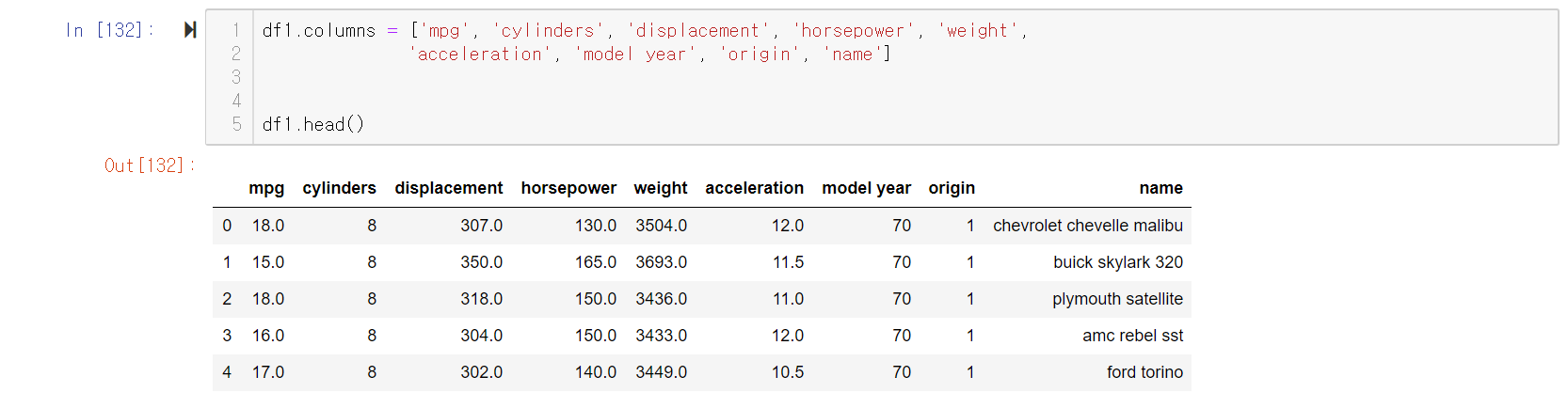Image resolution: width=1568 pixels, height=408 pixels.
Task: Click row index 3 of the table
Action: 227,336
